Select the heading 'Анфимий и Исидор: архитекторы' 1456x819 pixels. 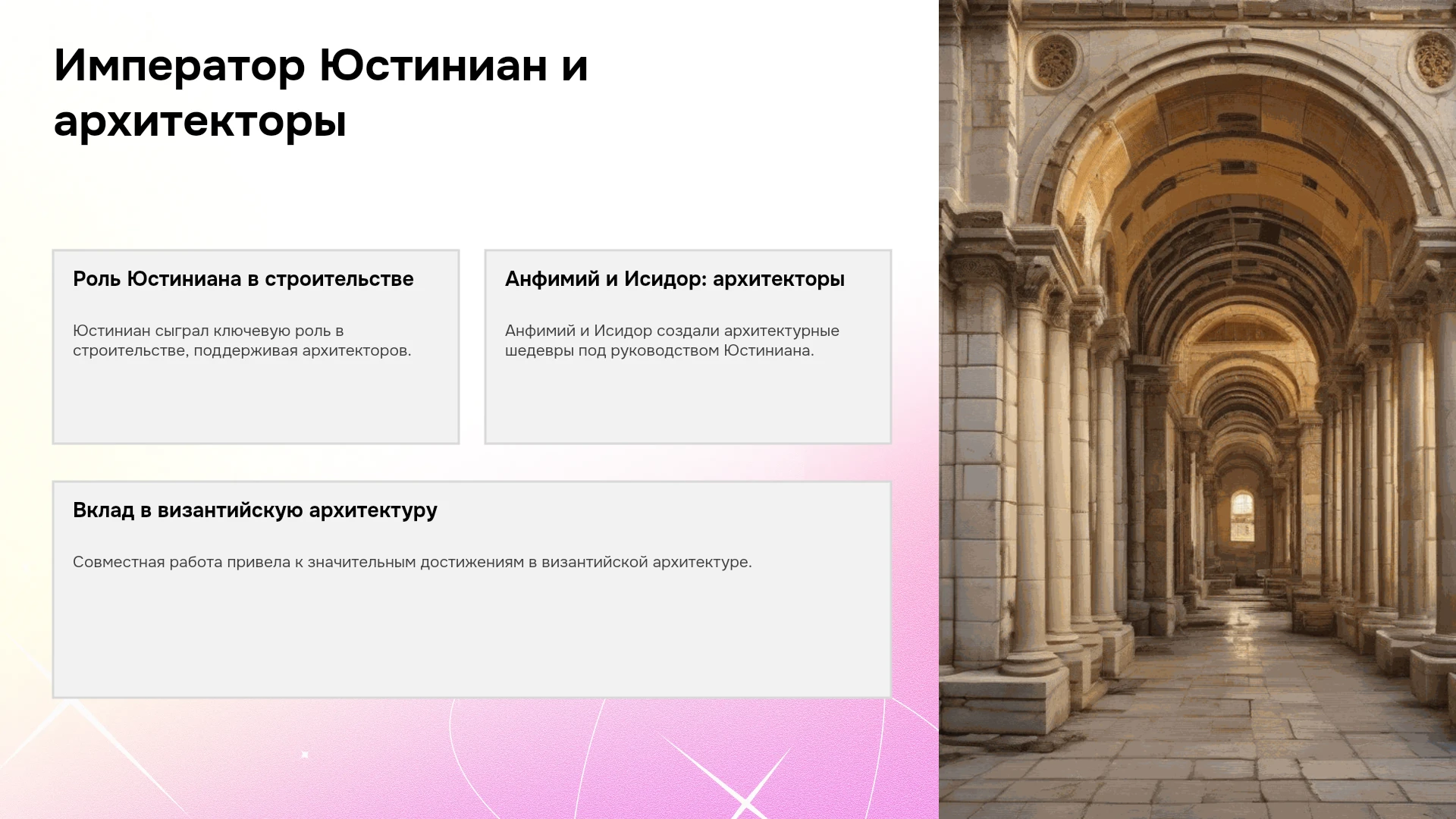point(674,279)
